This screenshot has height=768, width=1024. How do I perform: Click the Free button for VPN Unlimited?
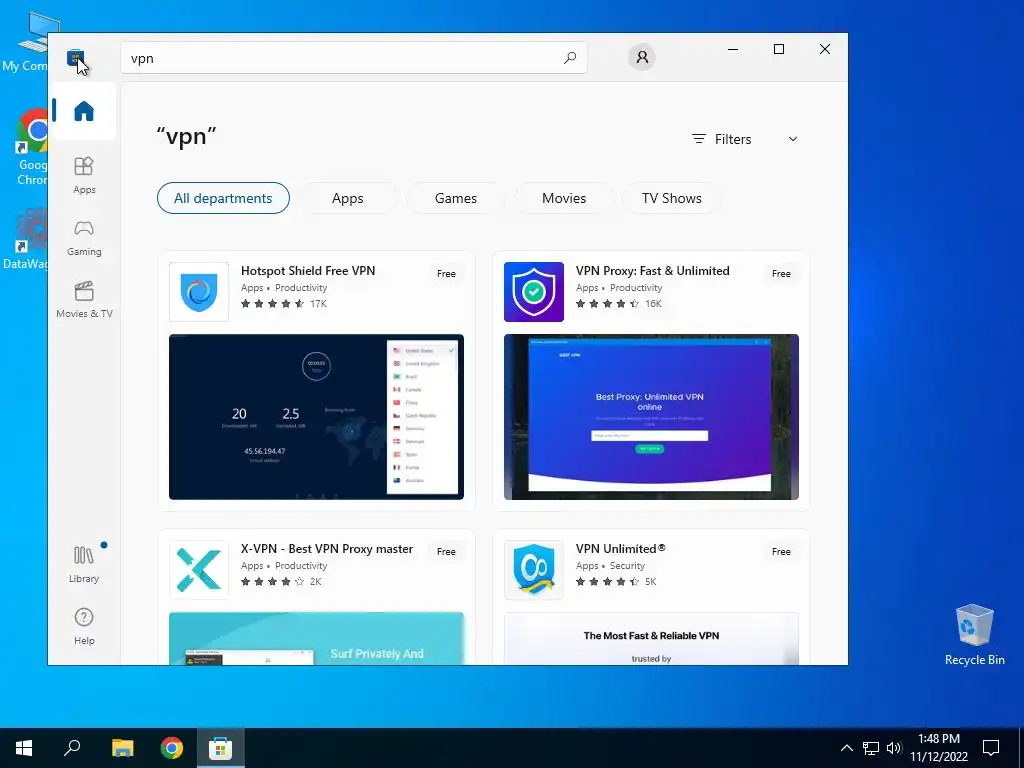click(781, 552)
